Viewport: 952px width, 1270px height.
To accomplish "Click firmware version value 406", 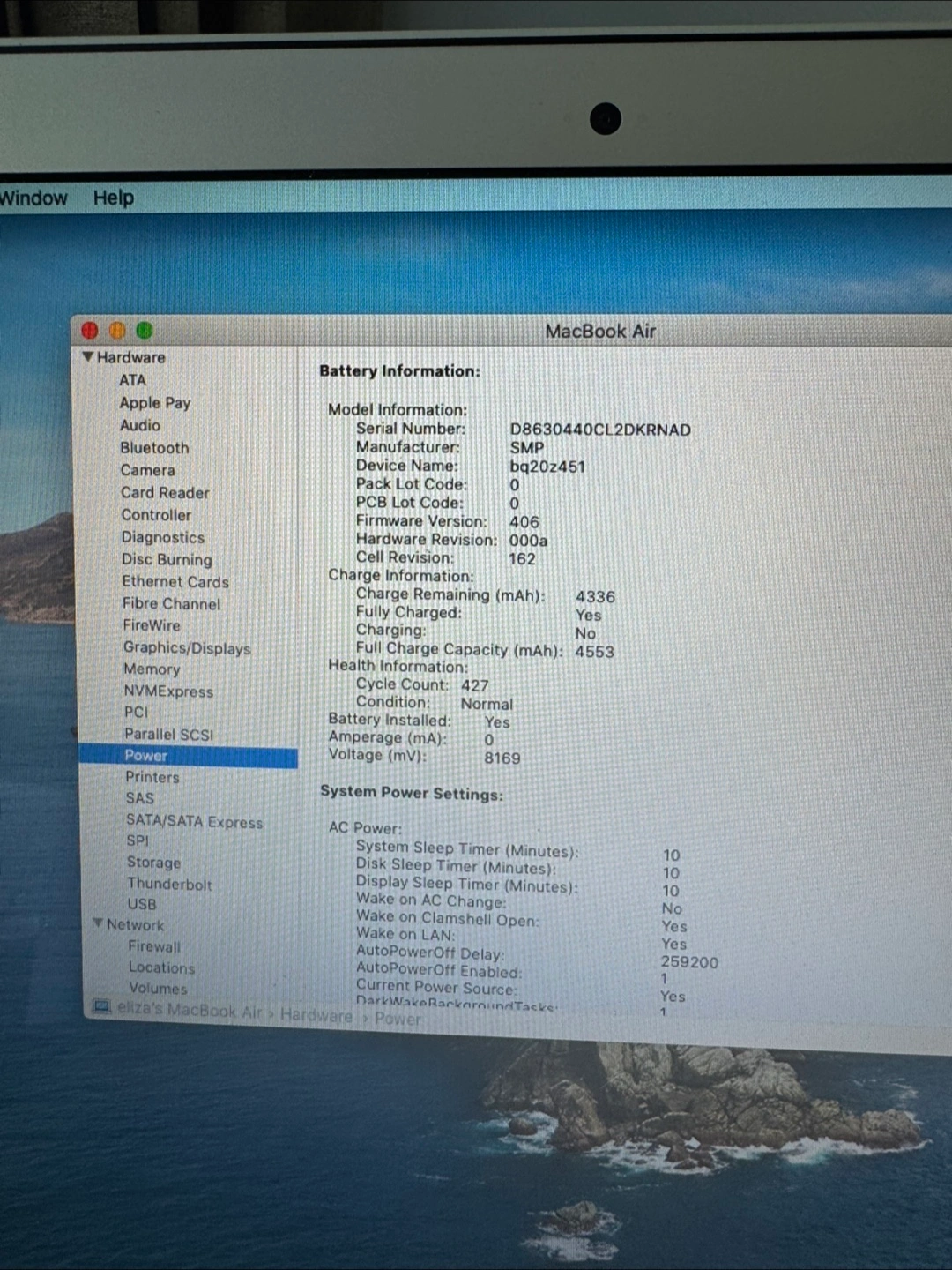I will pos(524,522).
